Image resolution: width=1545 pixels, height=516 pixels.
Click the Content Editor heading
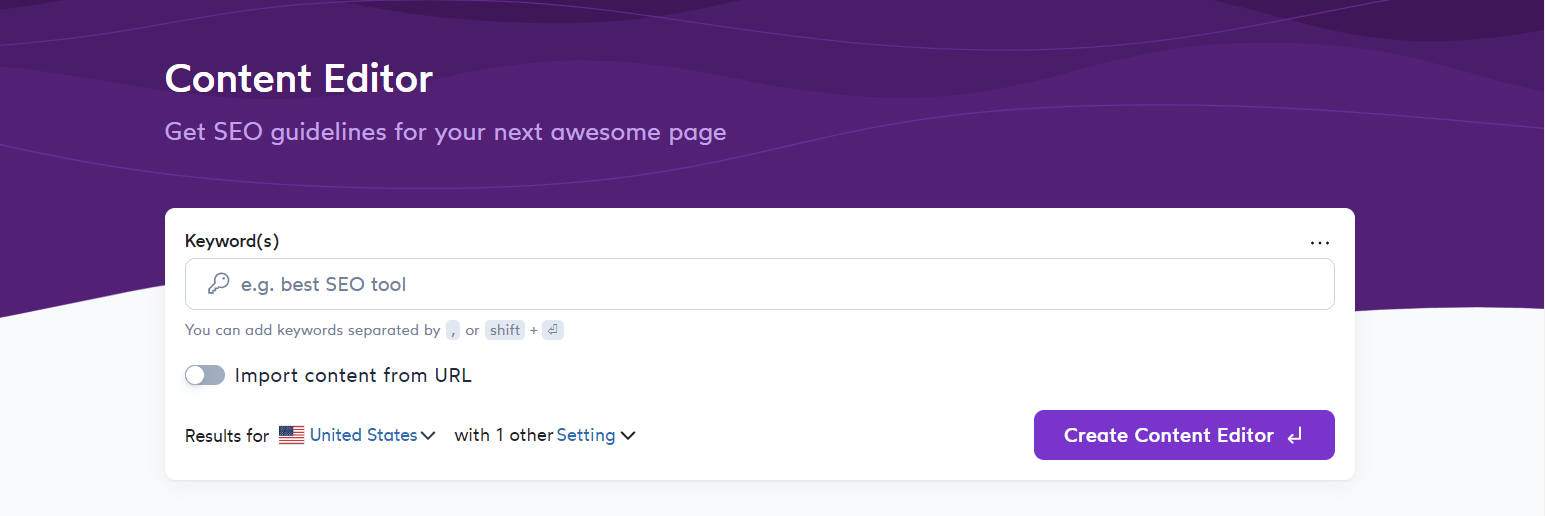[x=299, y=78]
